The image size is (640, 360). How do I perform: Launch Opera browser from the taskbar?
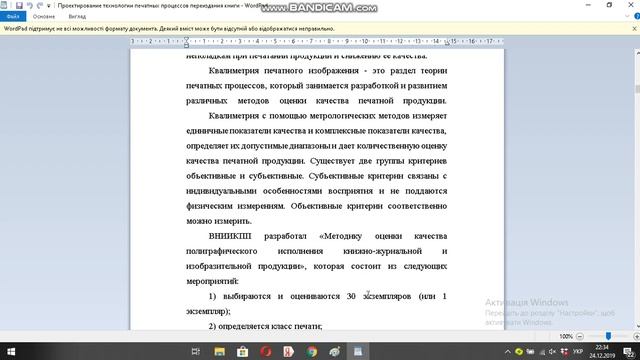266,351
